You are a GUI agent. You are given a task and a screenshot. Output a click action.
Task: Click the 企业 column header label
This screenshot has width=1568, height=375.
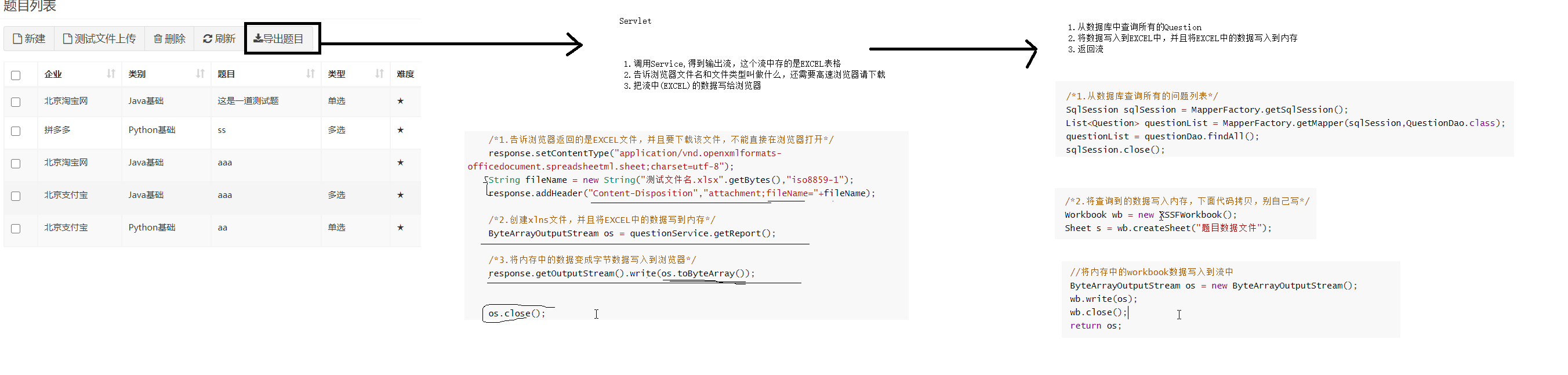pyautogui.click(x=53, y=74)
